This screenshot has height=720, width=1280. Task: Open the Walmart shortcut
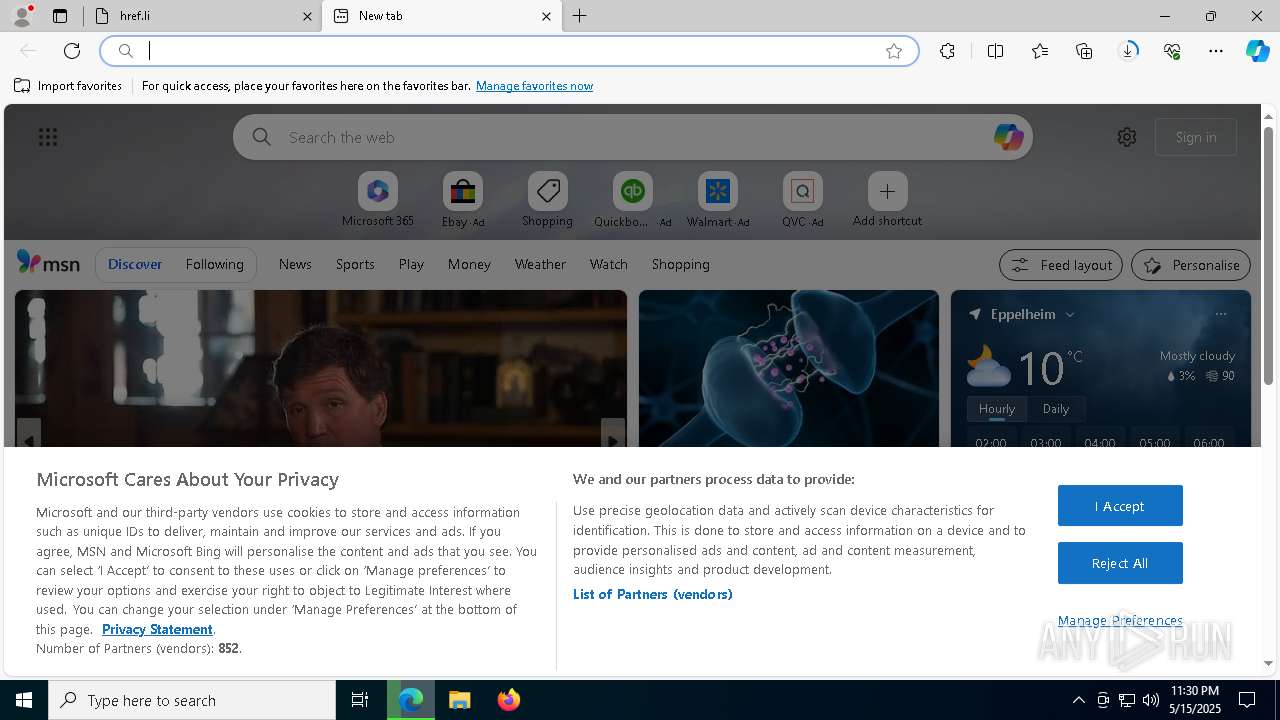(x=717, y=199)
